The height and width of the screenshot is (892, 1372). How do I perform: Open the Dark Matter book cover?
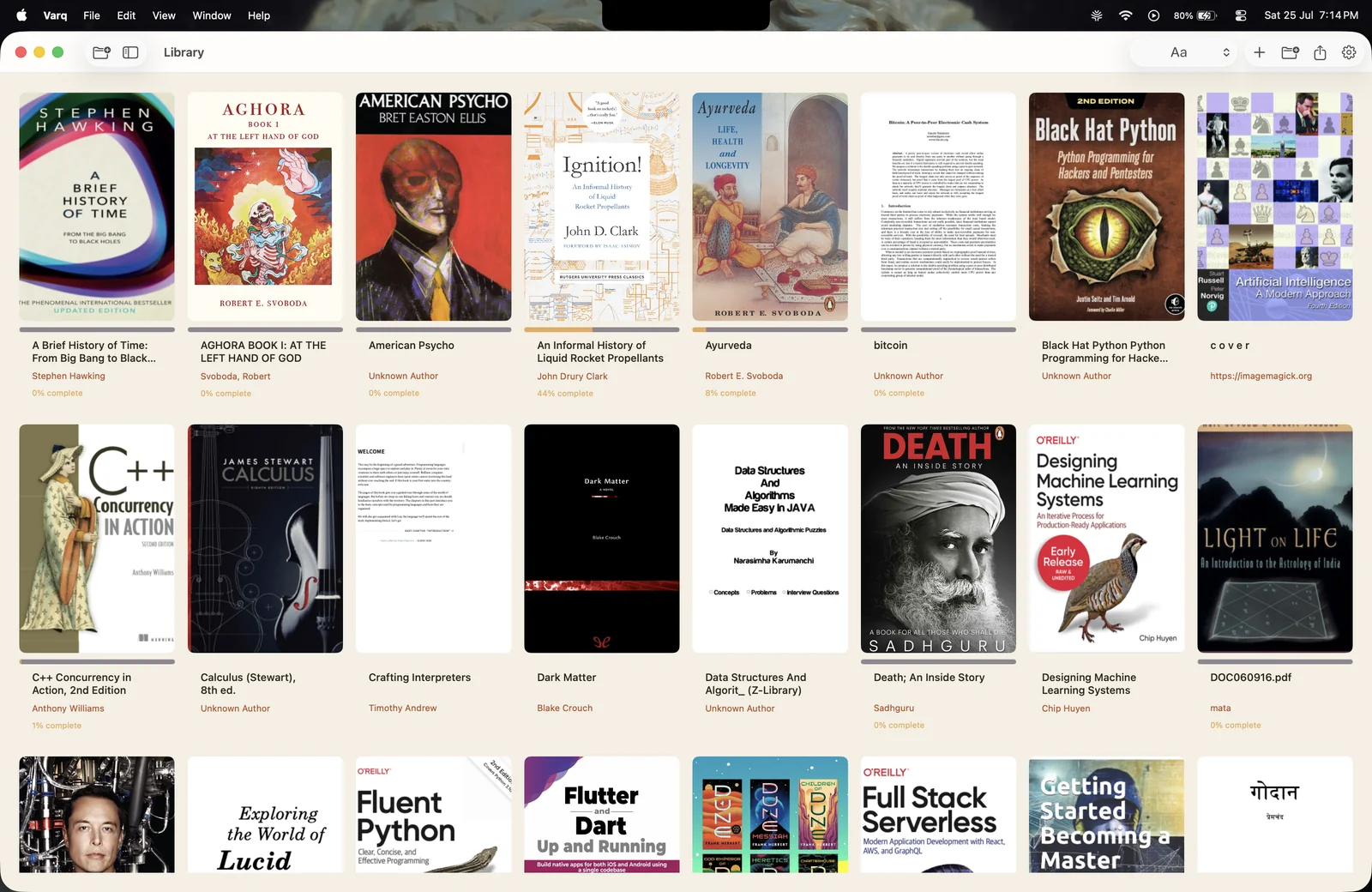click(602, 539)
